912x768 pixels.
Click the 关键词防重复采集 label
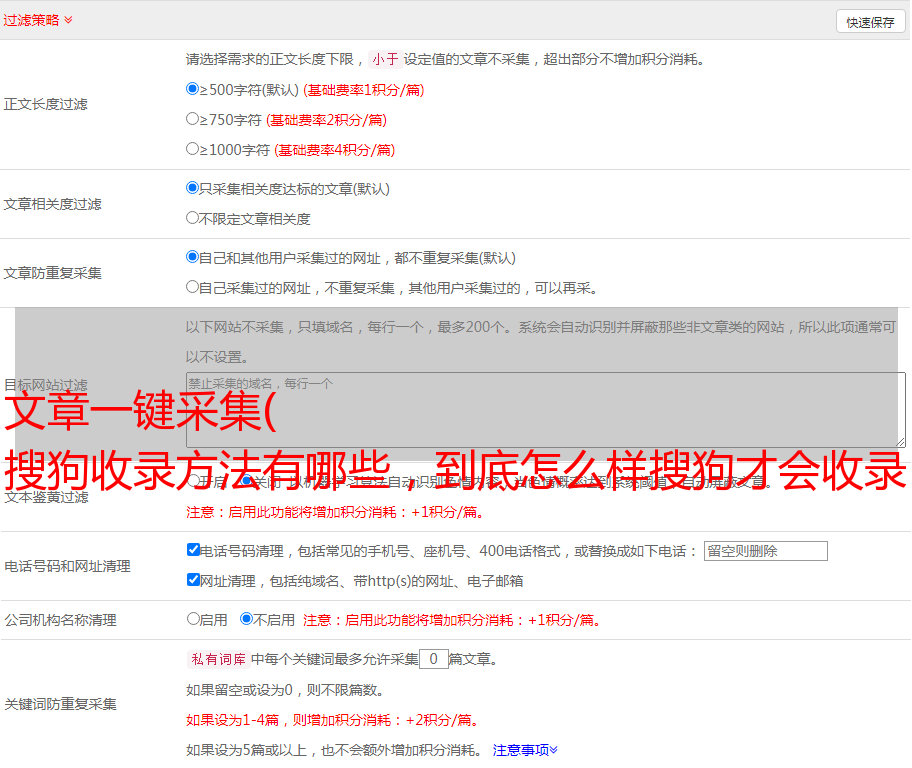click(60, 704)
